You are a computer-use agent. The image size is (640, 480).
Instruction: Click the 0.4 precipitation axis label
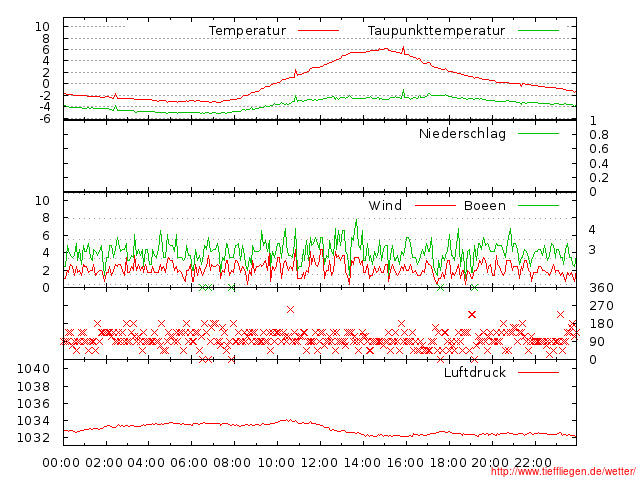click(x=599, y=164)
